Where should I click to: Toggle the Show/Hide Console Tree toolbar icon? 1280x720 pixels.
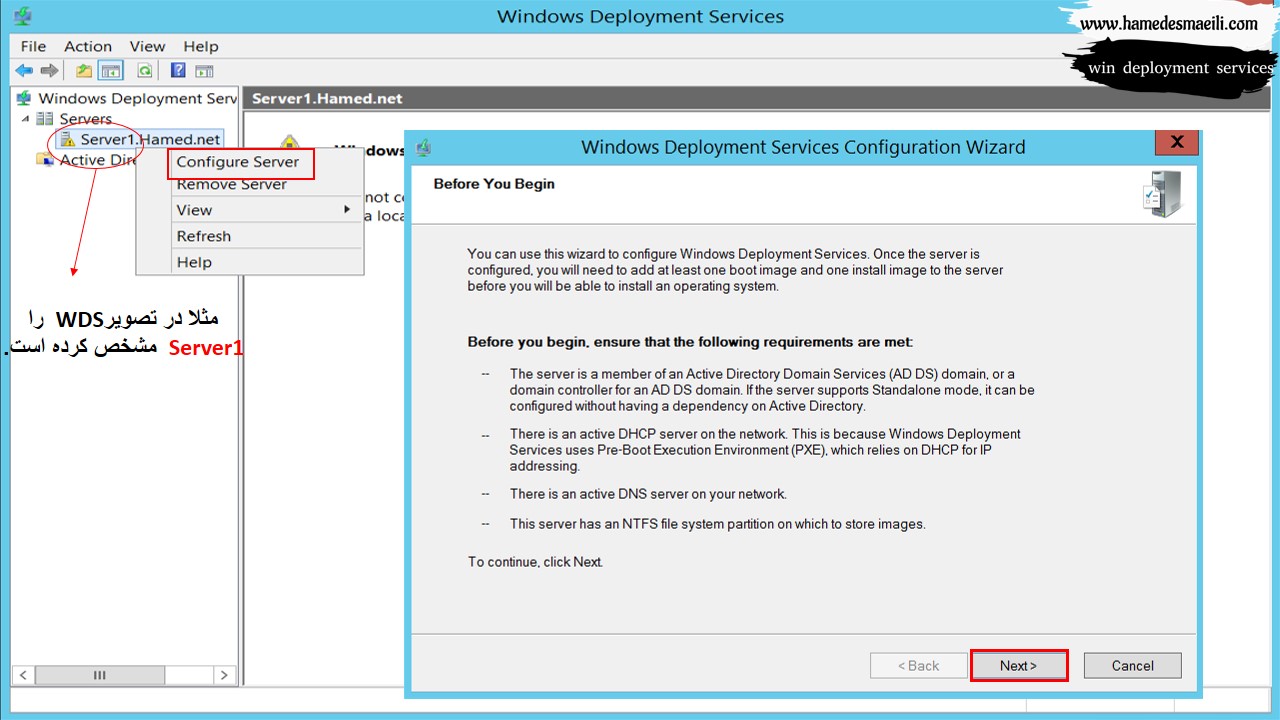pyautogui.click(x=110, y=71)
